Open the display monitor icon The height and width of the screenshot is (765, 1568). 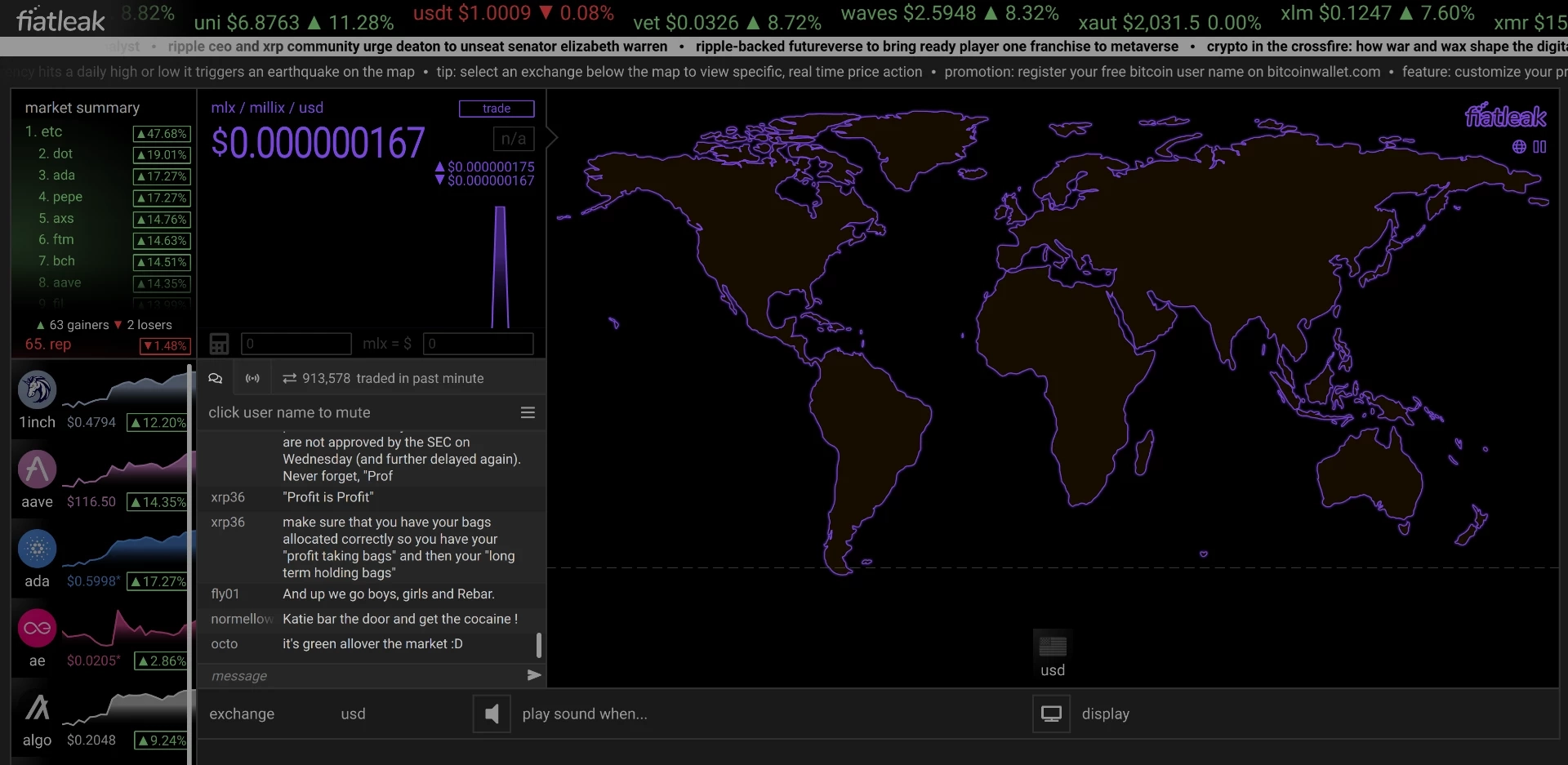point(1051,714)
